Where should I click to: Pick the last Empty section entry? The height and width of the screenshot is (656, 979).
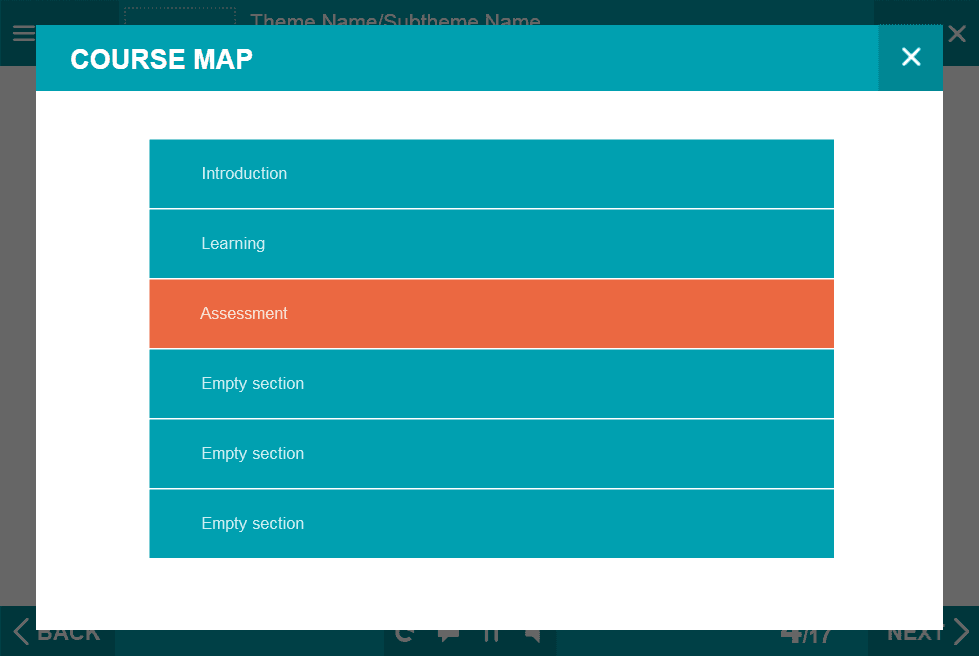click(491, 524)
